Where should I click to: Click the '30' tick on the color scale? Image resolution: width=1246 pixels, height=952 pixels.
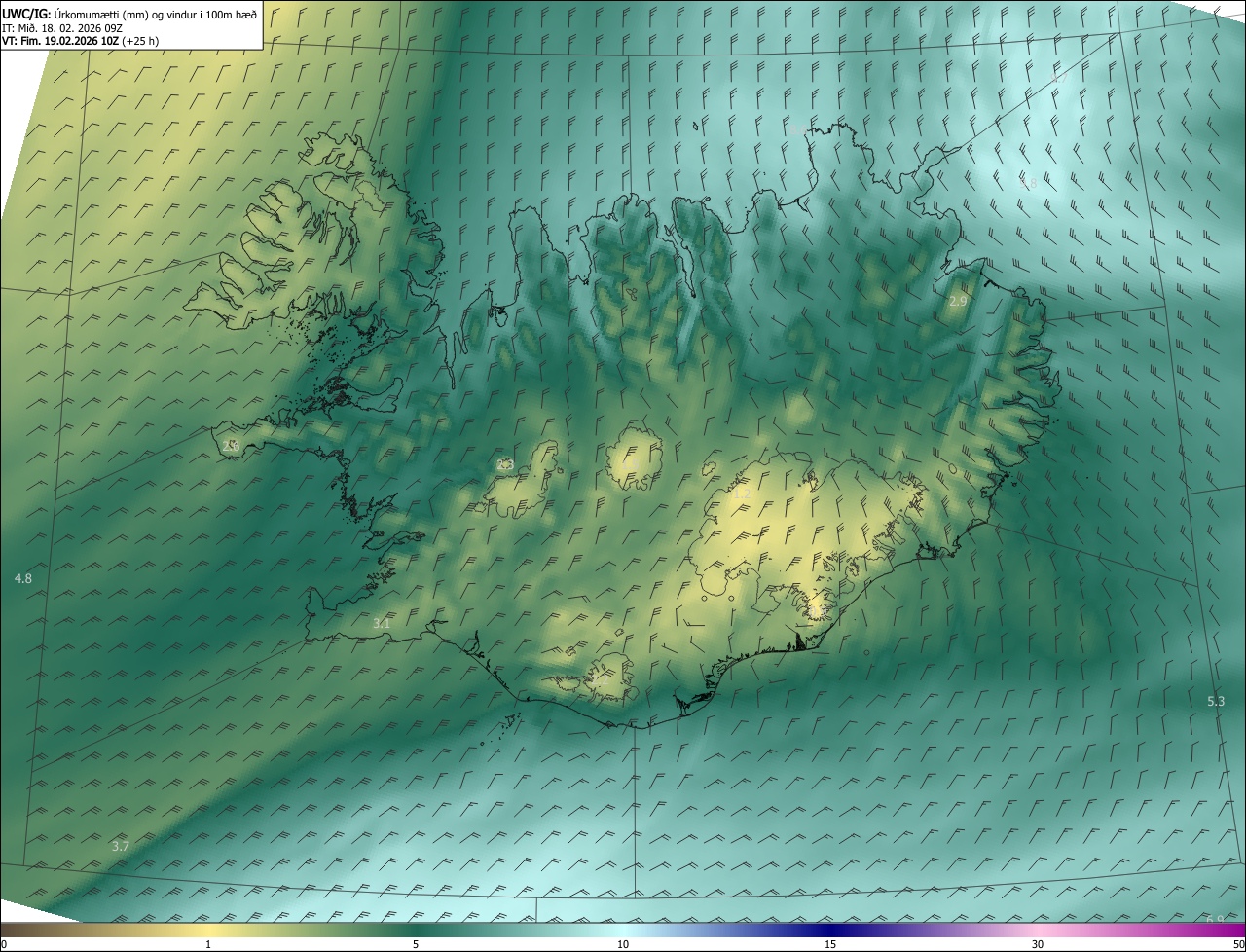click(1038, 944)
